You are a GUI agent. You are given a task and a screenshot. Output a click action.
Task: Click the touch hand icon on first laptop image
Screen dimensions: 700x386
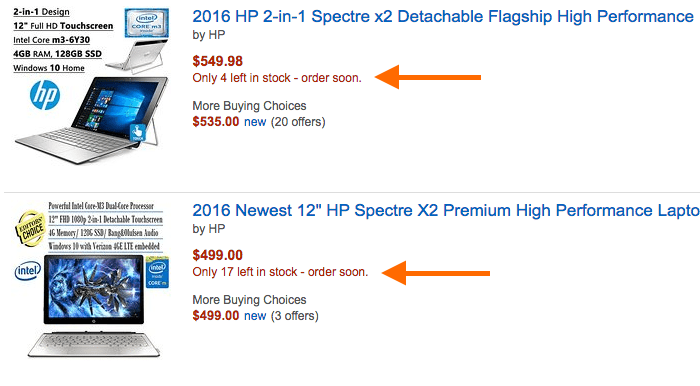point(138,133)
